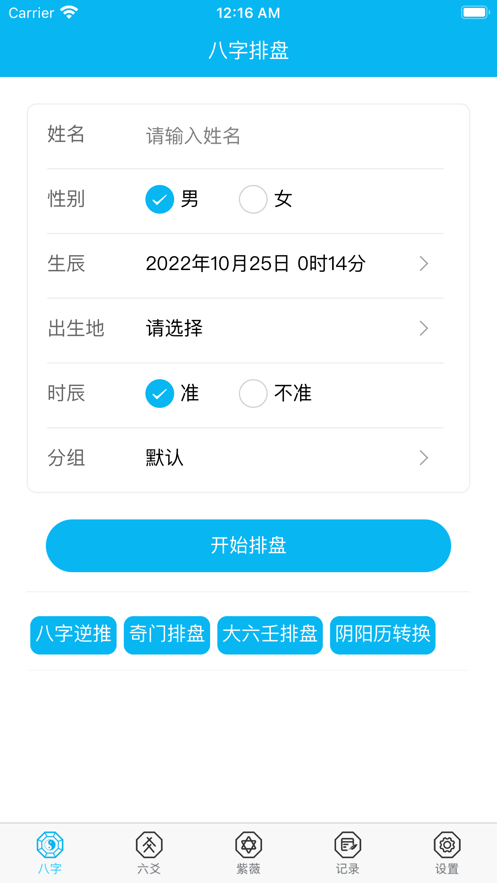Choose 不准 for 时辰 accuracy
This screenshot has height=883, width=497.
click(253, 394)
